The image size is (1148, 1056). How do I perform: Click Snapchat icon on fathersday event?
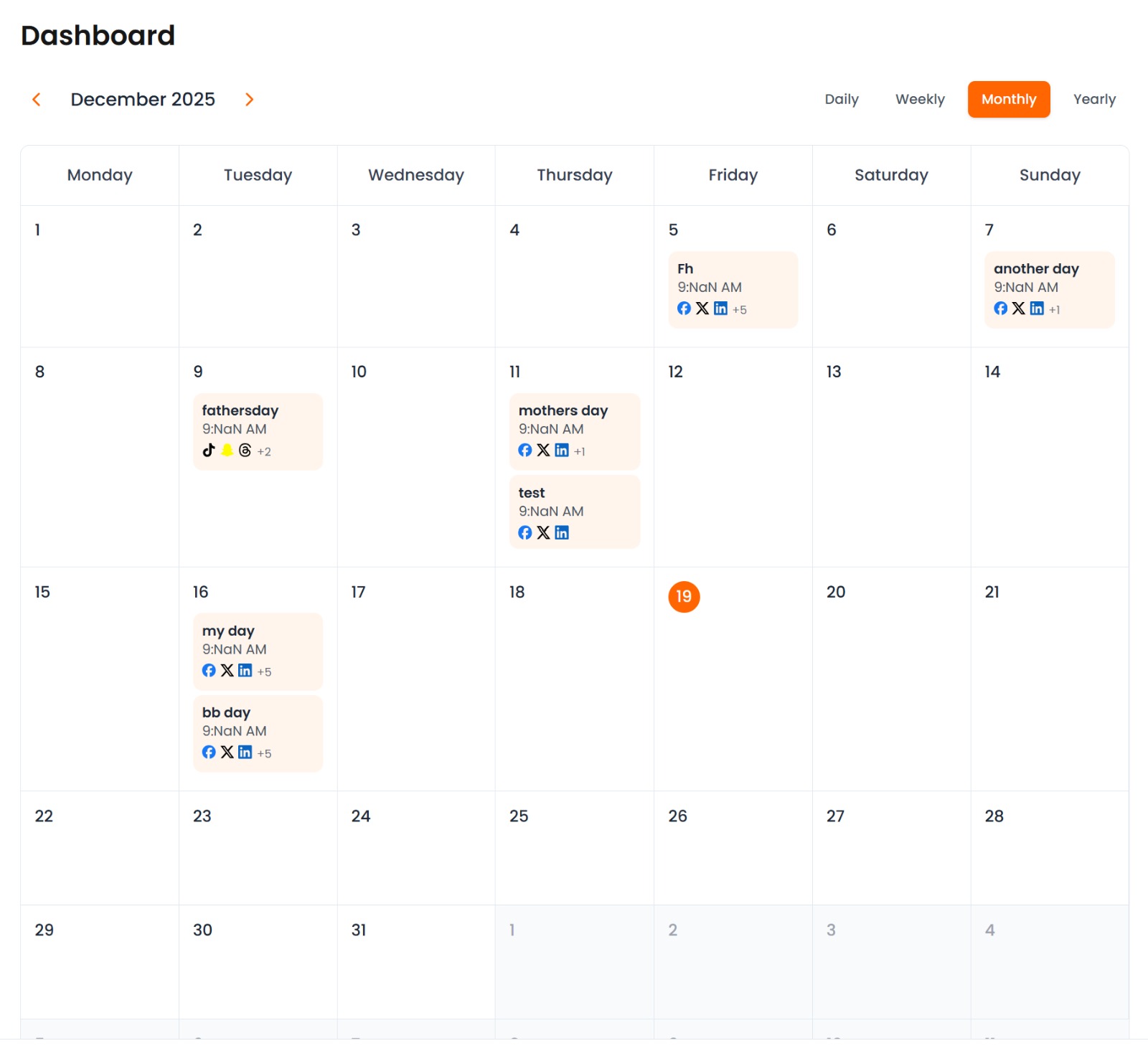tap(227, 450)
